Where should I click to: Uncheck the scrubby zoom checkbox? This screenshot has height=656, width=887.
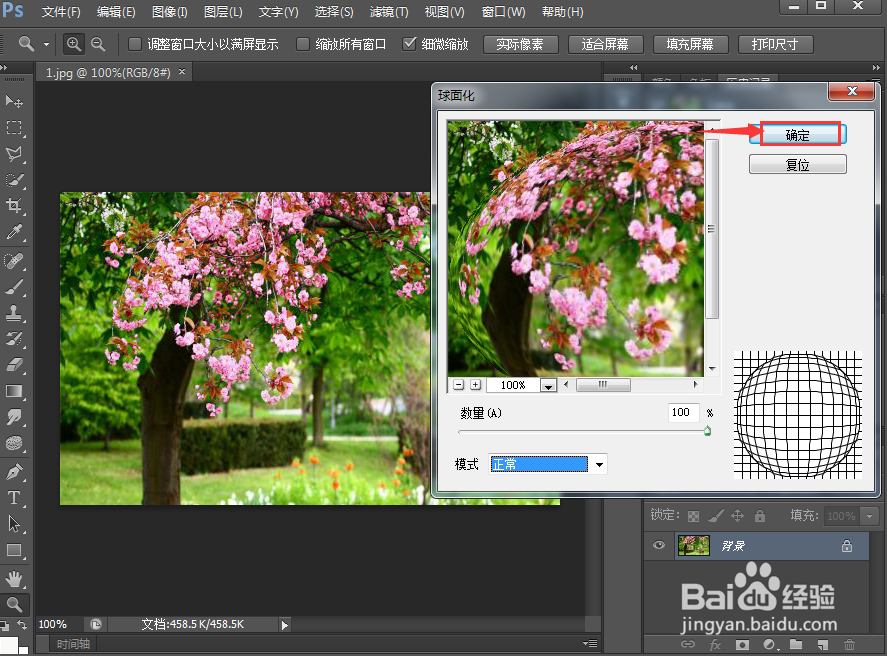(409, 44)
